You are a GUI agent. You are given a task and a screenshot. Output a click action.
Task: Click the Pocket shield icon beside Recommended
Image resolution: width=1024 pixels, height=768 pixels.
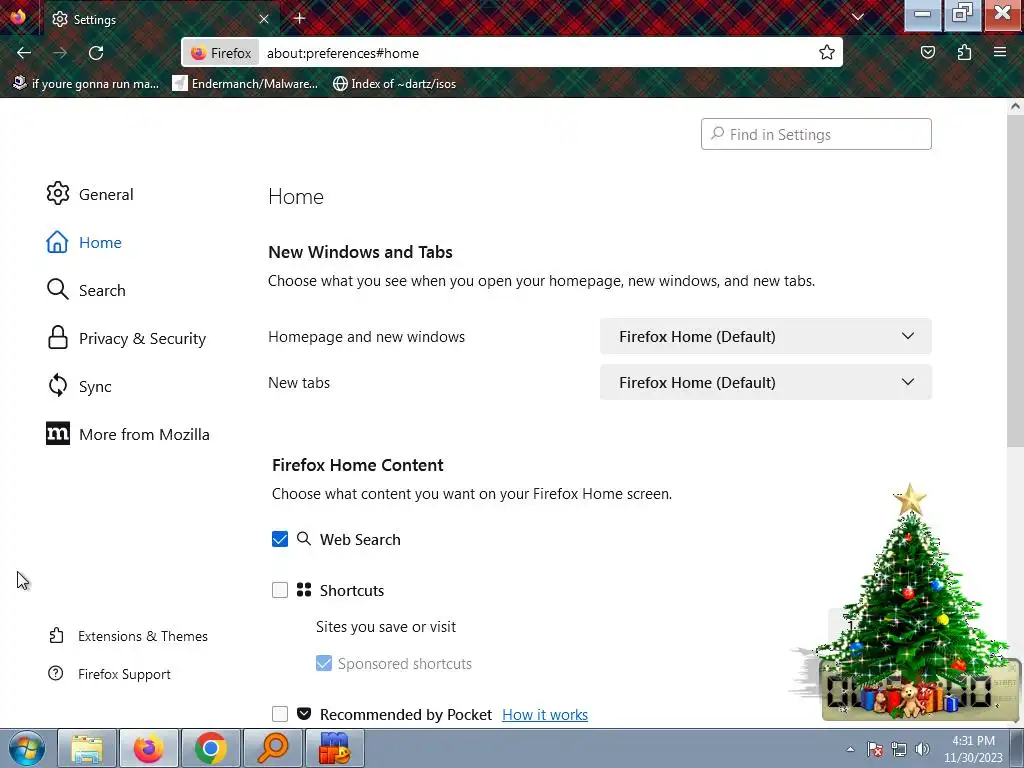(304, 713)
